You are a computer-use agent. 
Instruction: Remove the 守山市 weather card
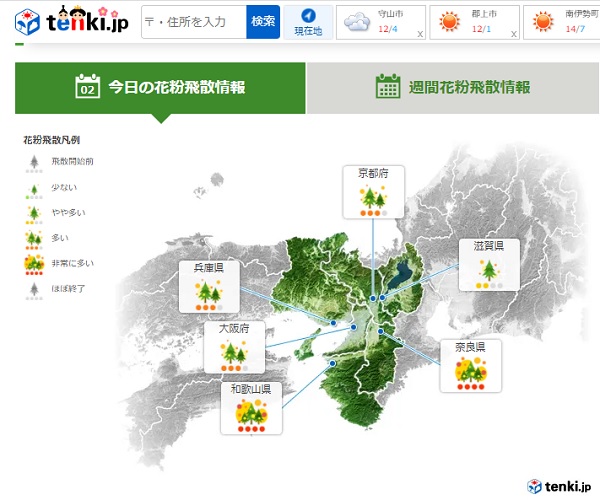(x=419, y=34)
